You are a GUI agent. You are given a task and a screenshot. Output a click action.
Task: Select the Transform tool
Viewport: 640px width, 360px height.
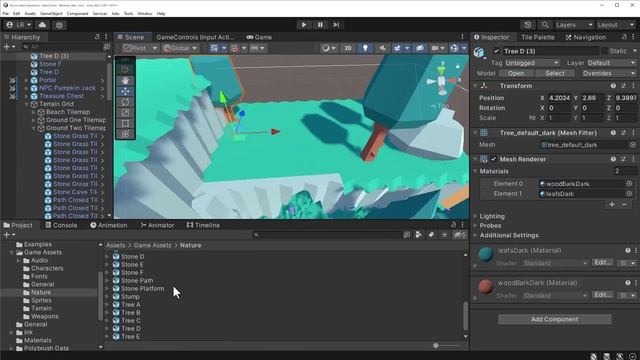[125, 133]
